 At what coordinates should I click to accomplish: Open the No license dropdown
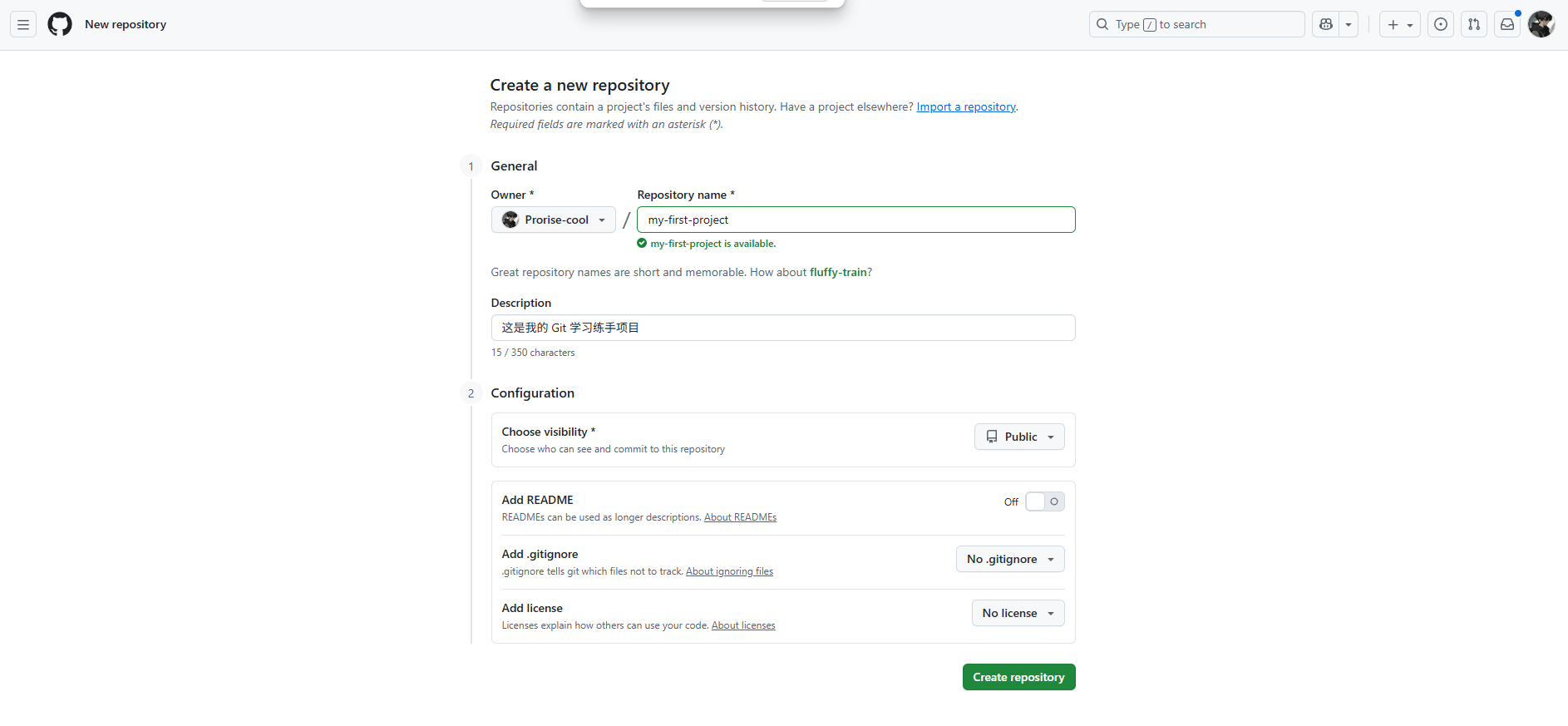pos(1018,613)
